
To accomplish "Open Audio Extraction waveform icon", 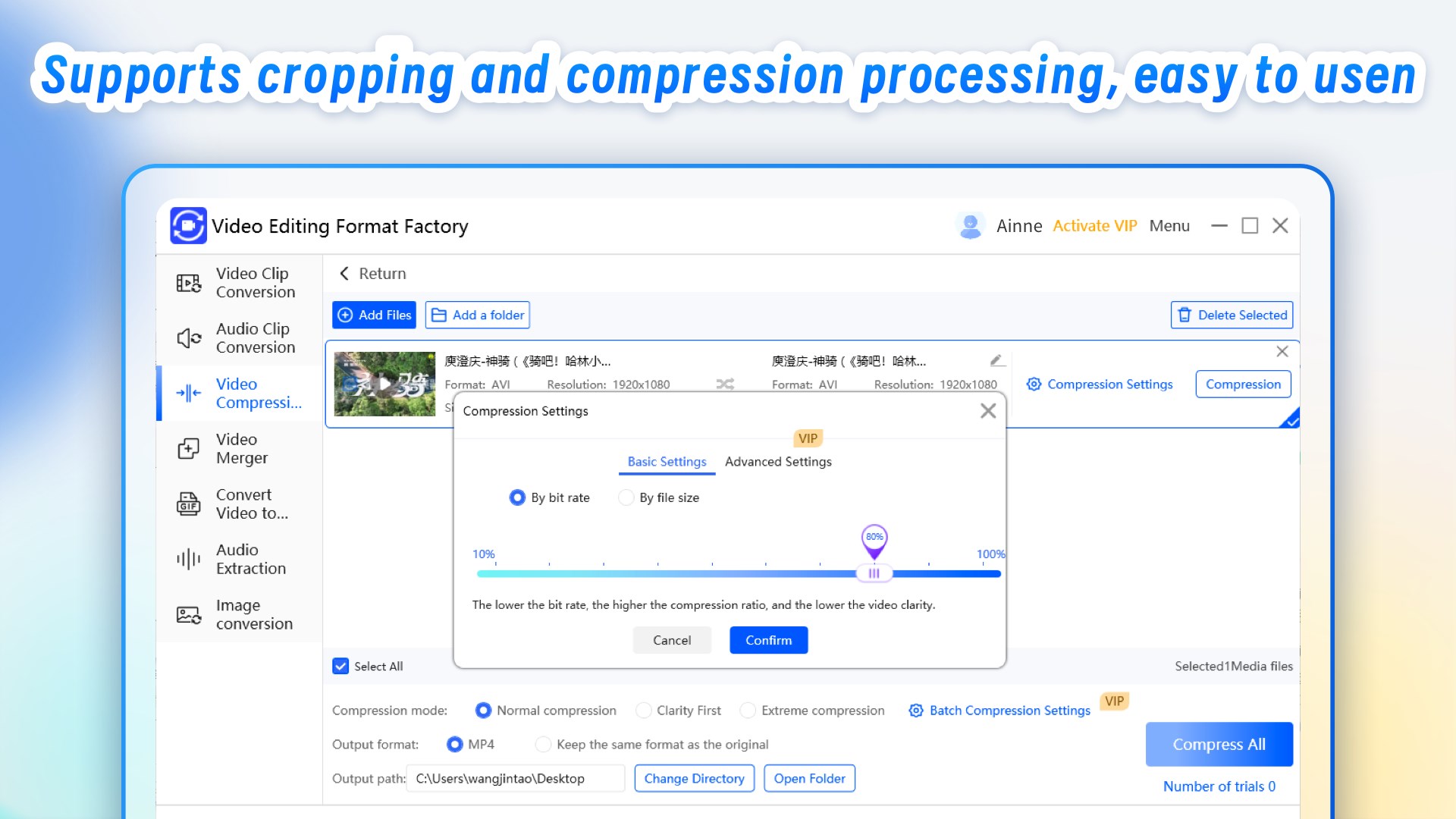I will 189,560.
